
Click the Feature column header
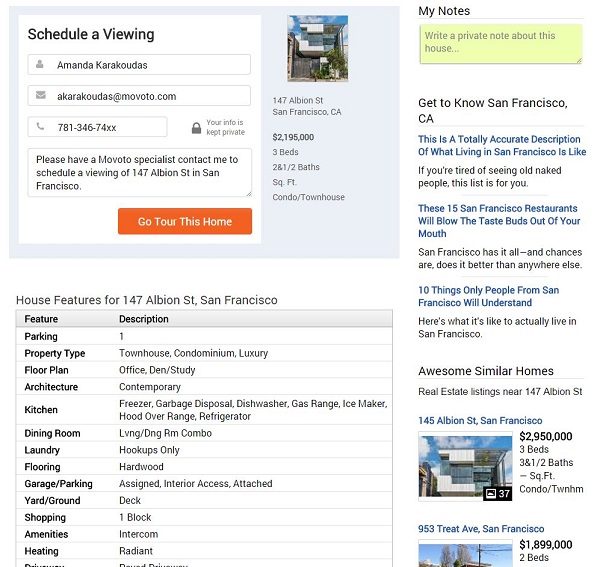pyautogui.click(x=41, y=319)
